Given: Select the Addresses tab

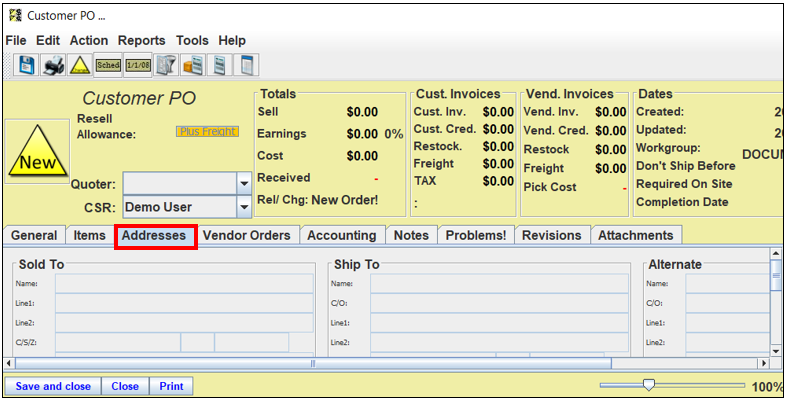Looking at the screenshot, I should click(x=154, y=236).
